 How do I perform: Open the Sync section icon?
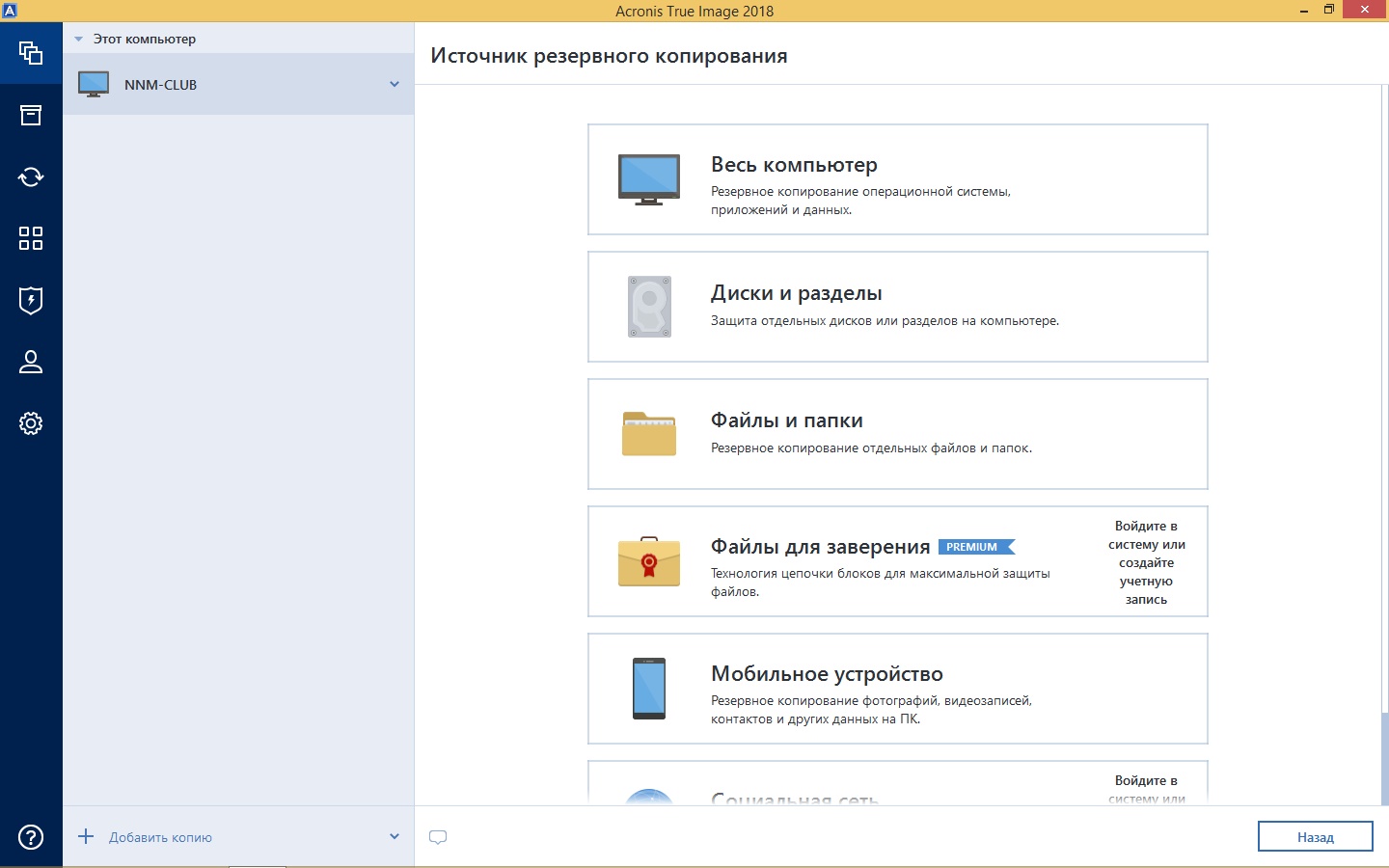[x=31, y=176]
